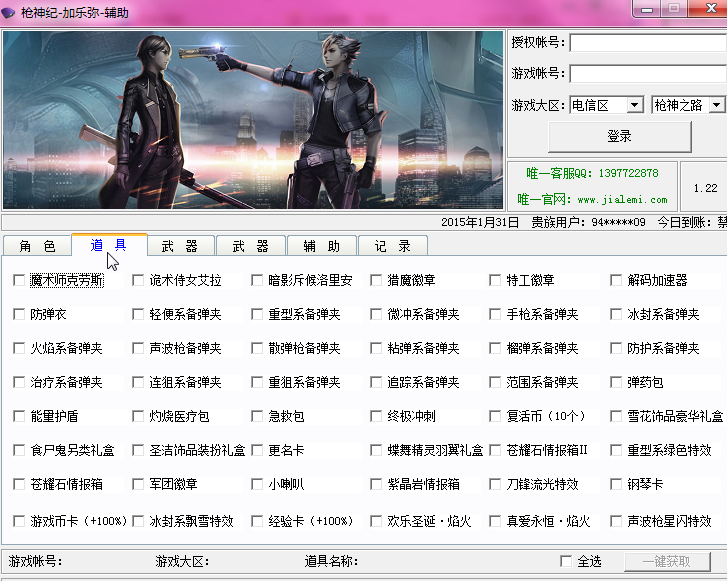This screenshot has height=581, width=727.
Task: Check the 榴弹系备弹夹 checkbox
Action: click(x=495, y=348)
